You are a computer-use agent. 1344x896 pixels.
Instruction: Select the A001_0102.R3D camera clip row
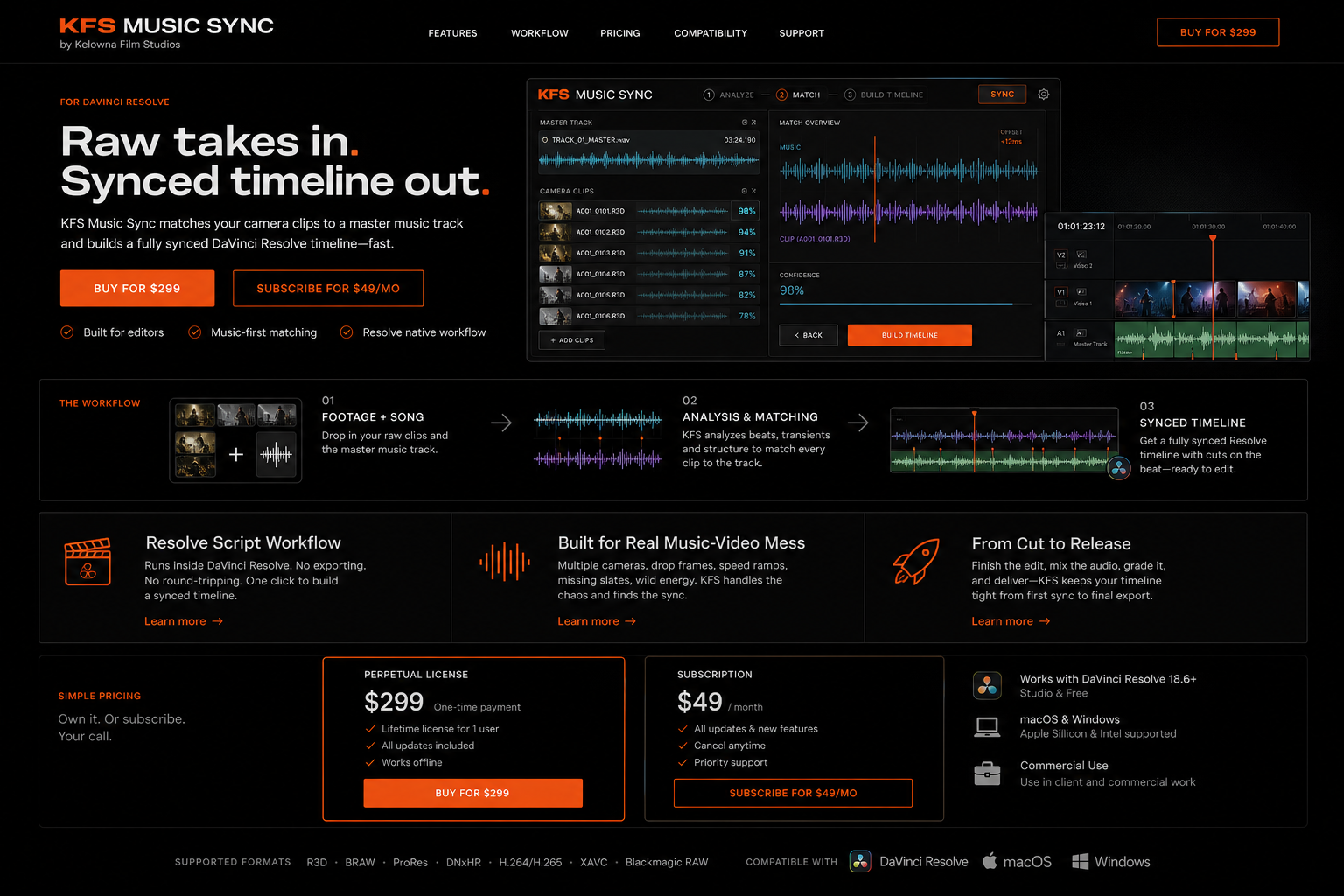tap(648, 232)
